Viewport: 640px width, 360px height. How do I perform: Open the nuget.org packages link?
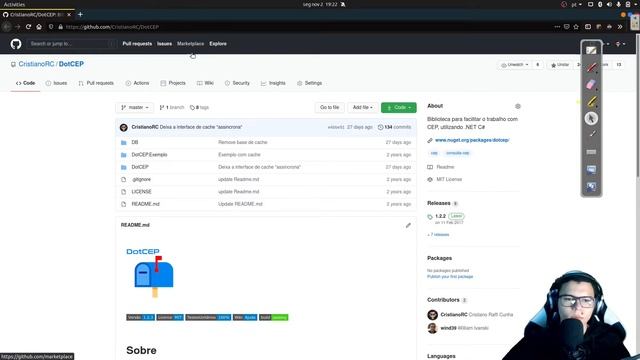tap(472, 140)
